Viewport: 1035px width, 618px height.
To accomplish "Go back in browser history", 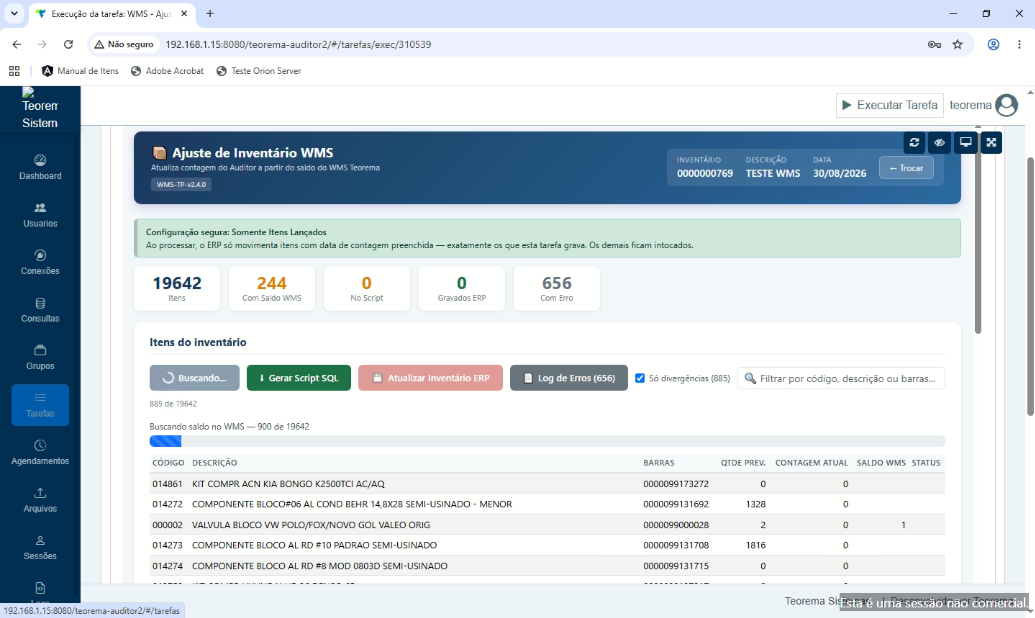I will 17,44.
